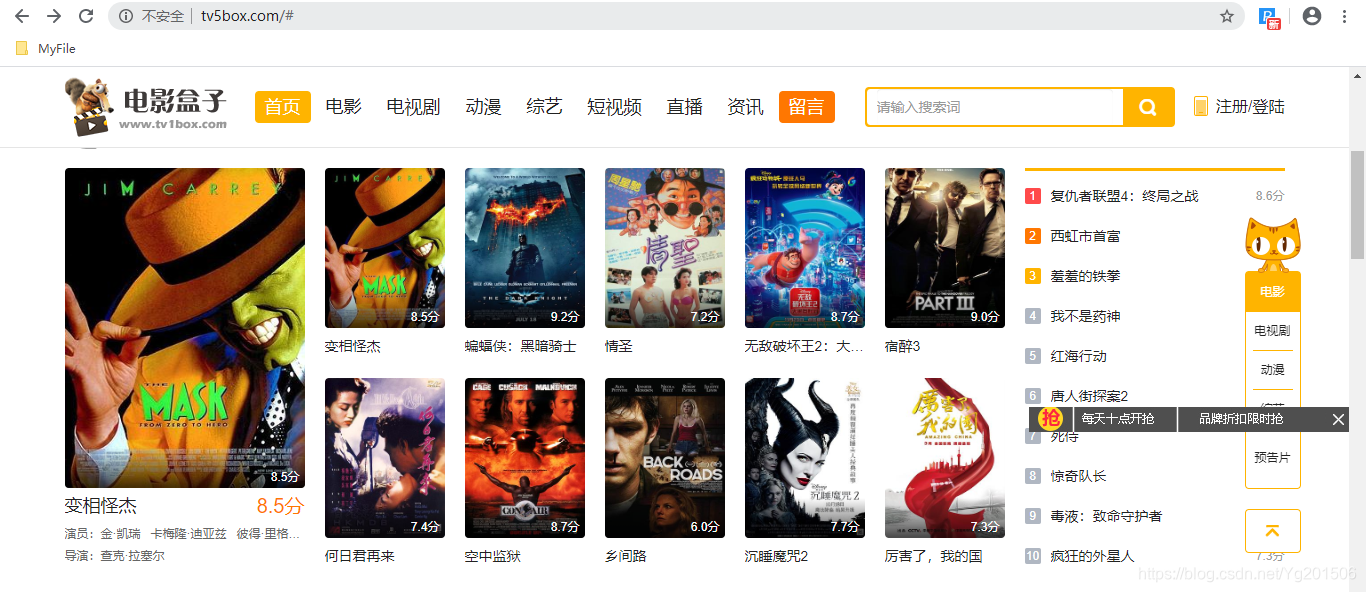Open the 情圣 movie poster
This screenshot has height=592, width=1366.
pyautogui.click(x=665, y=248)
